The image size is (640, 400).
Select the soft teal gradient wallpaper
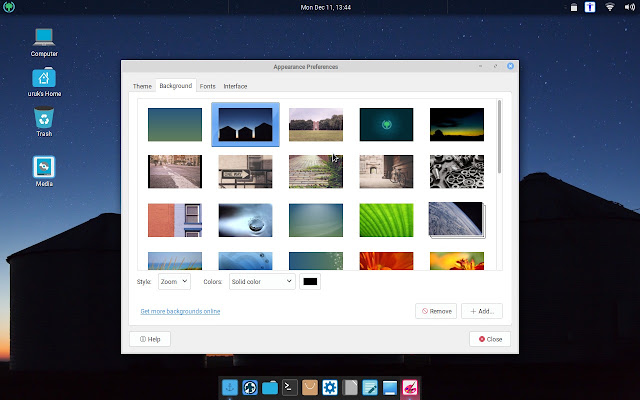316,220
